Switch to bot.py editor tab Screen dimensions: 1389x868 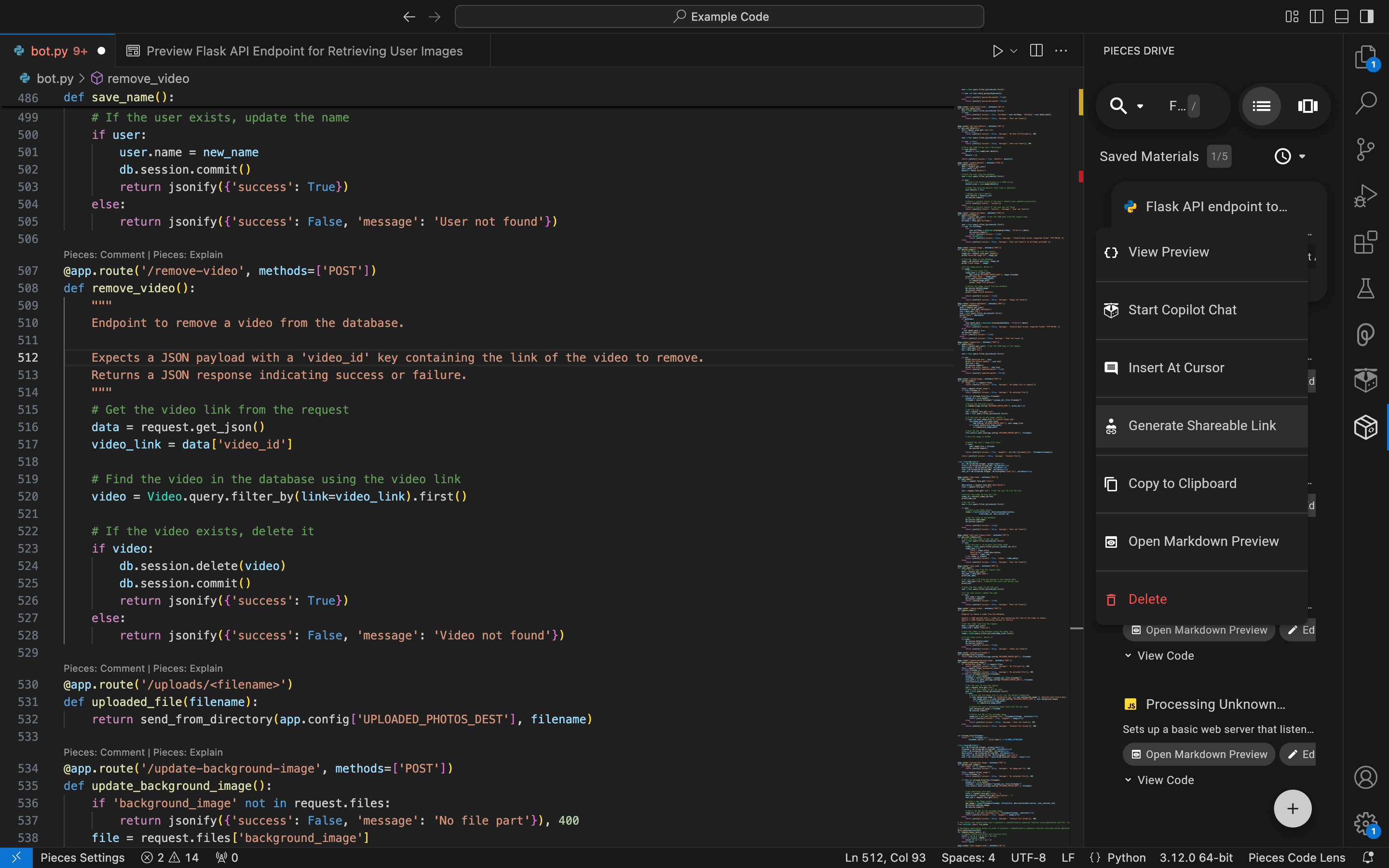point(58,51)
